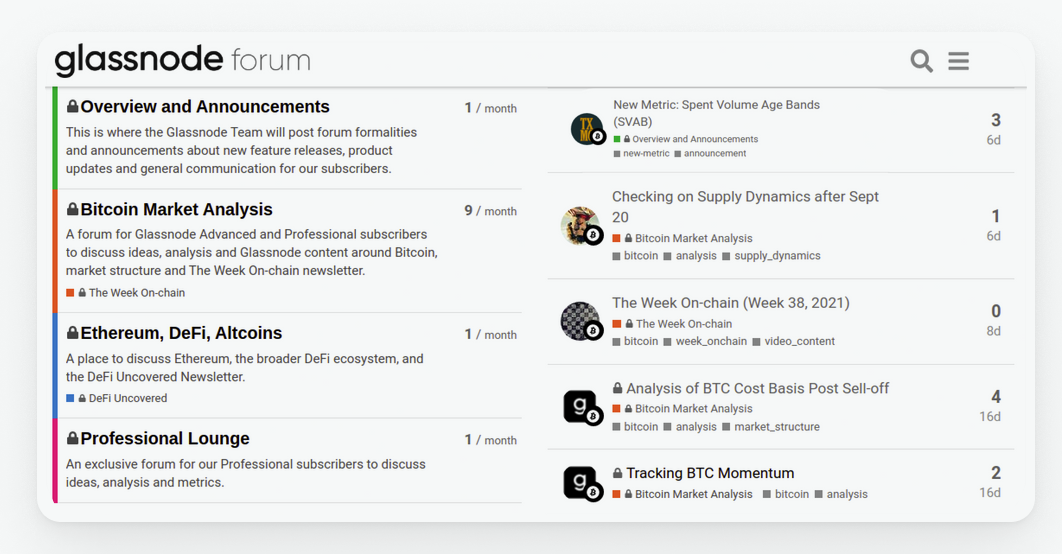Select the market_structure tag
The height and width of the screenshot is (554, 1062).
(x=771, y=427)
